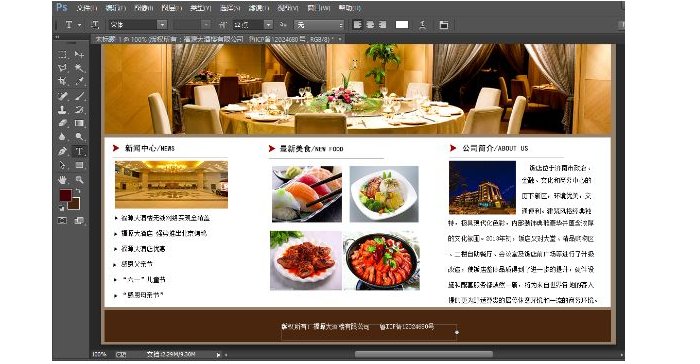Click the white text color swatch
Viewport: 700px width, 364px height.
tap(402, 25)
